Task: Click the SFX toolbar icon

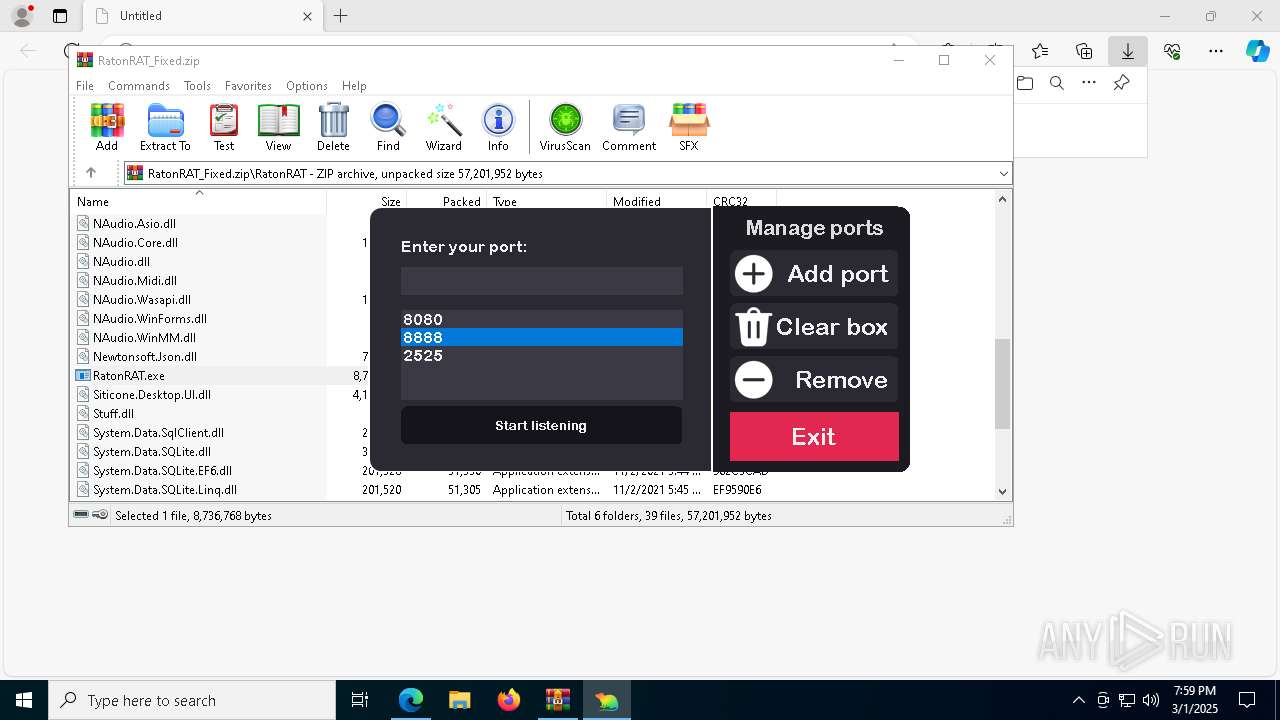Action: coord(689,127)
